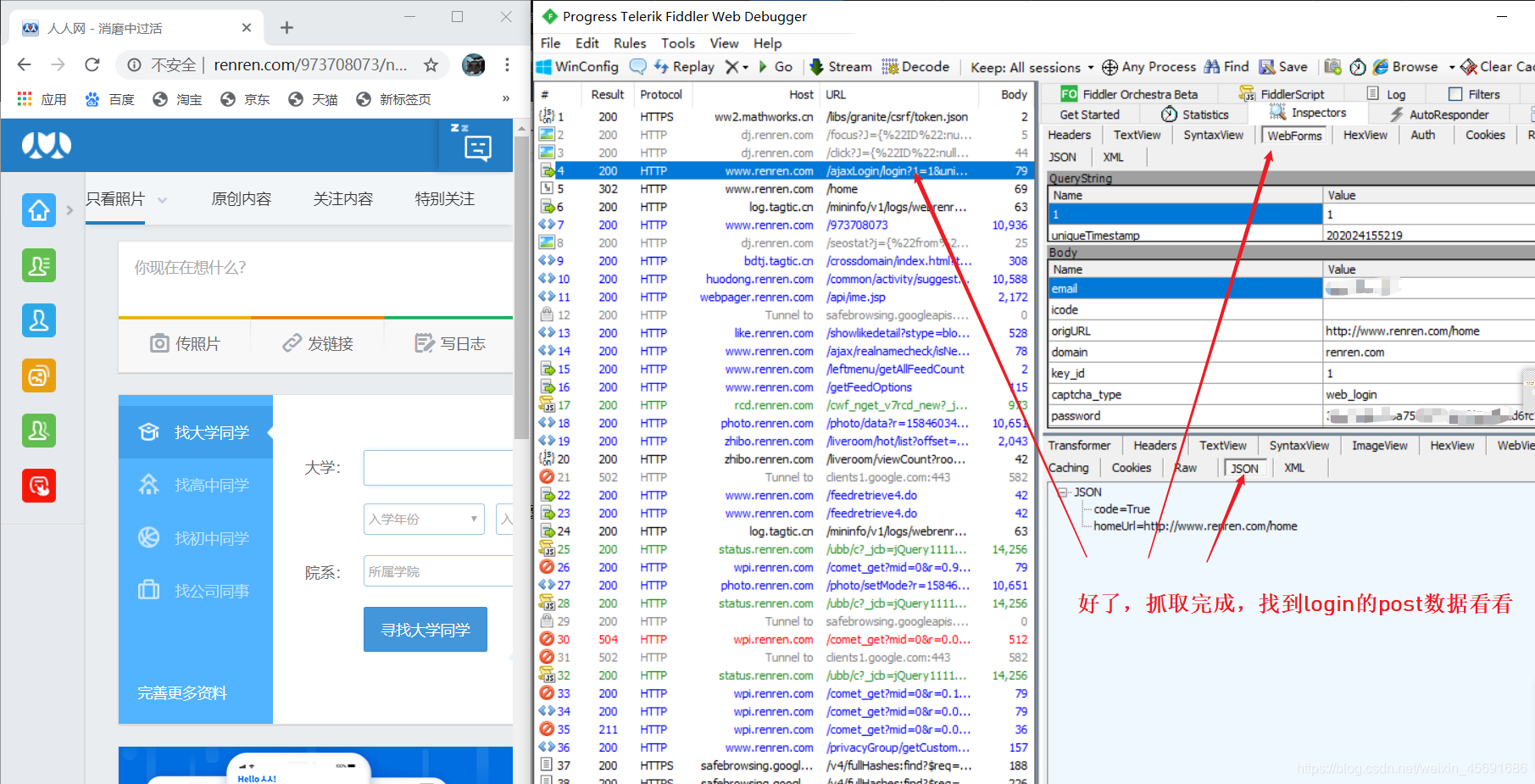Click the 寻找大学同学 search button
This screenshot has height=784, width=1535.
click(x=425, y=630)
